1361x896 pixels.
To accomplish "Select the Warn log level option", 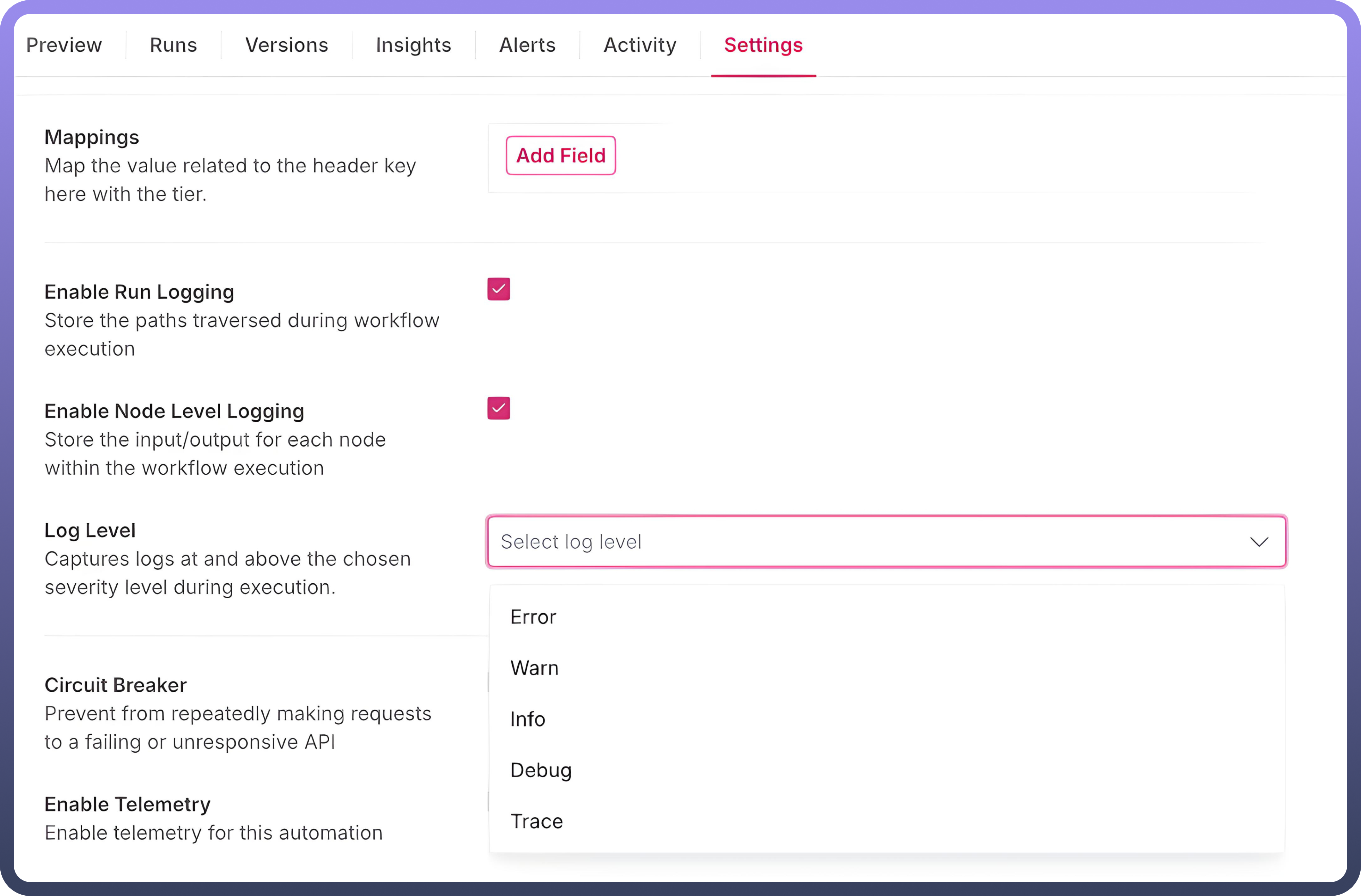I will (x=534, y=668).
